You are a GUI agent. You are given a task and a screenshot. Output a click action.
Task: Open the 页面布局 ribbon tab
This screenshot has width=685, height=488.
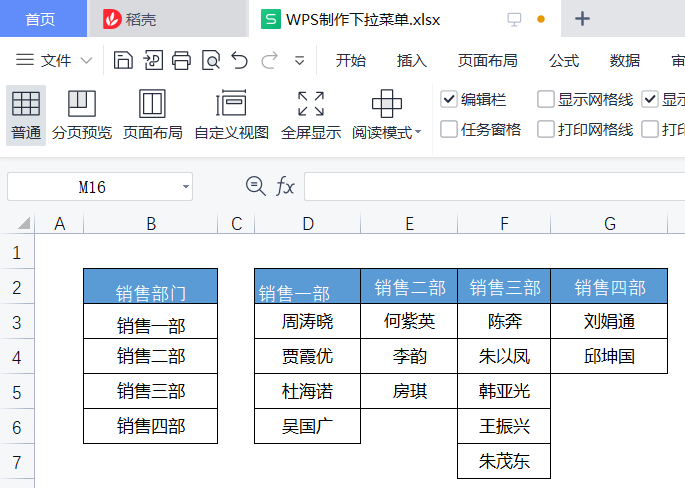[488, 60]
